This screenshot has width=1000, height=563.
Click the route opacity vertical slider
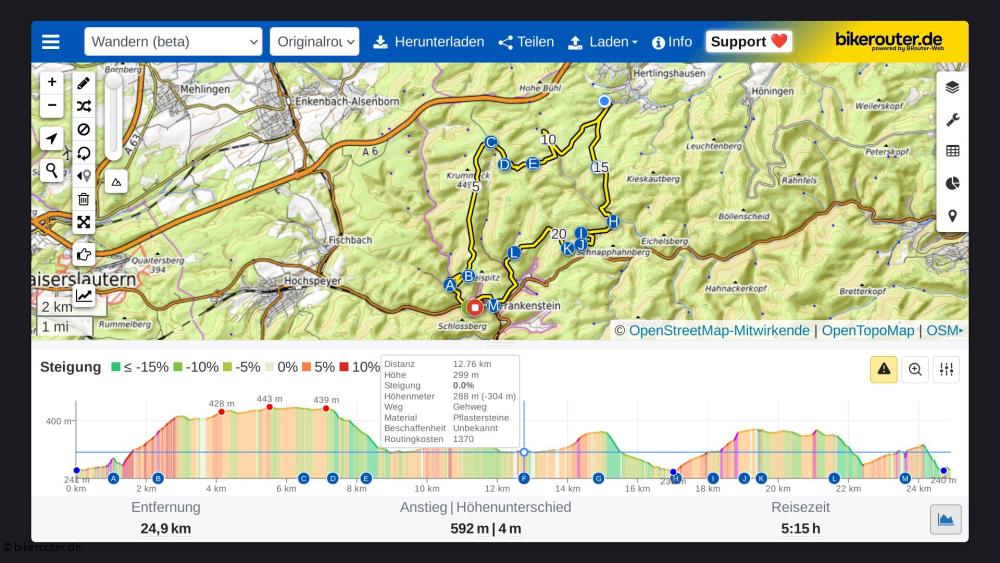tap(113, 115)
